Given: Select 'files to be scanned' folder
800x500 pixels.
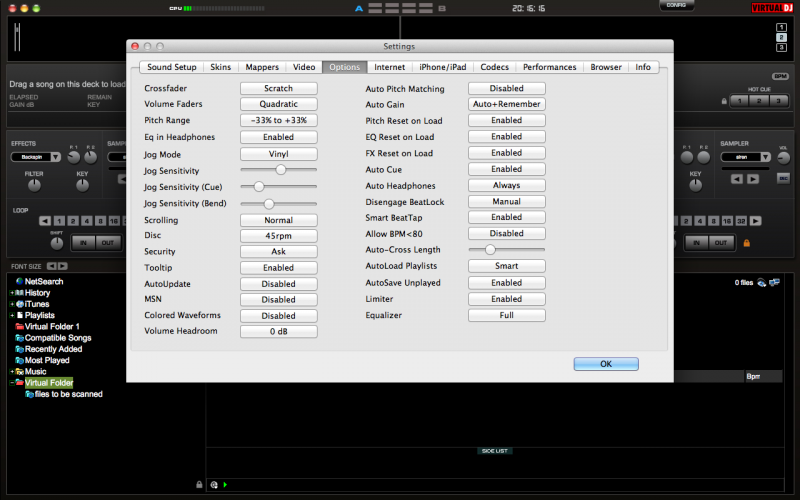Looking at the screenshot, I should [68, 394].
